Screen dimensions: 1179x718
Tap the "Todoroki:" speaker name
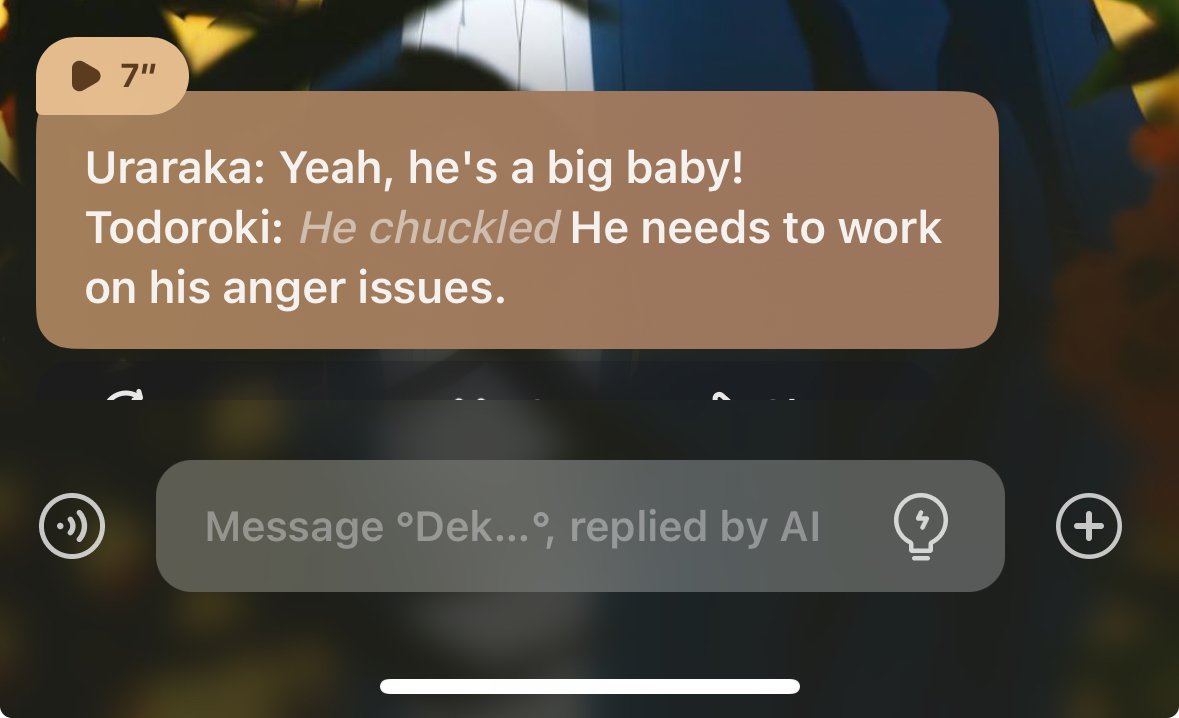click(184, 228)
